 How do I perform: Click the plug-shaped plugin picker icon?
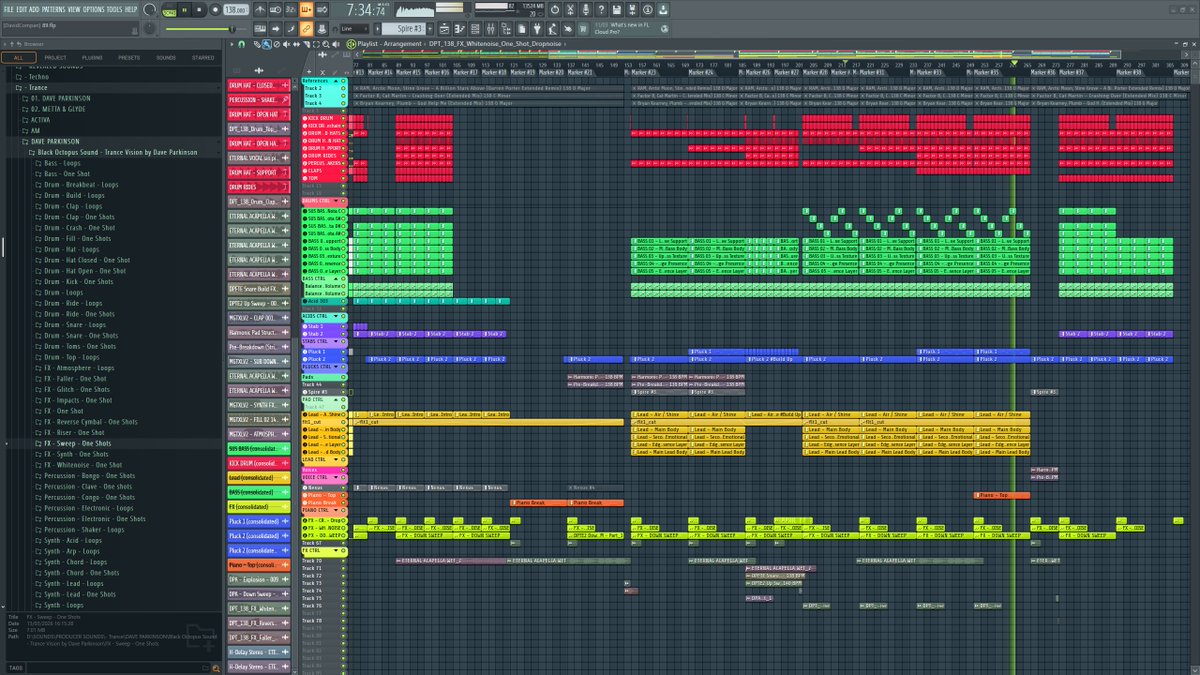[537, 29]
